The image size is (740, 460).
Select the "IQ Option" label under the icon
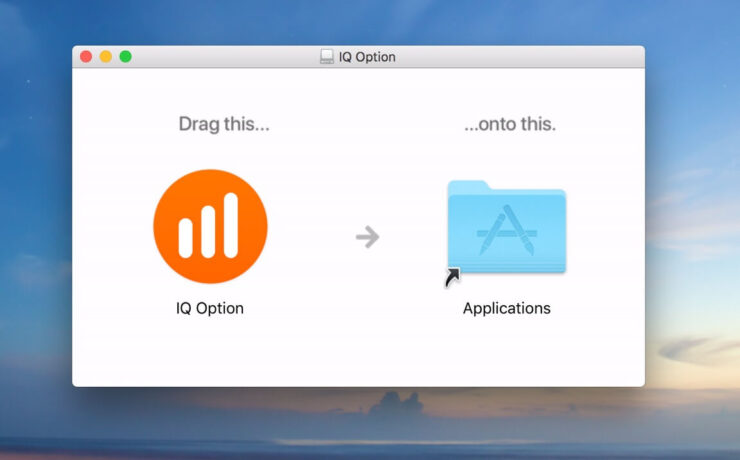[x=210, y=308]
